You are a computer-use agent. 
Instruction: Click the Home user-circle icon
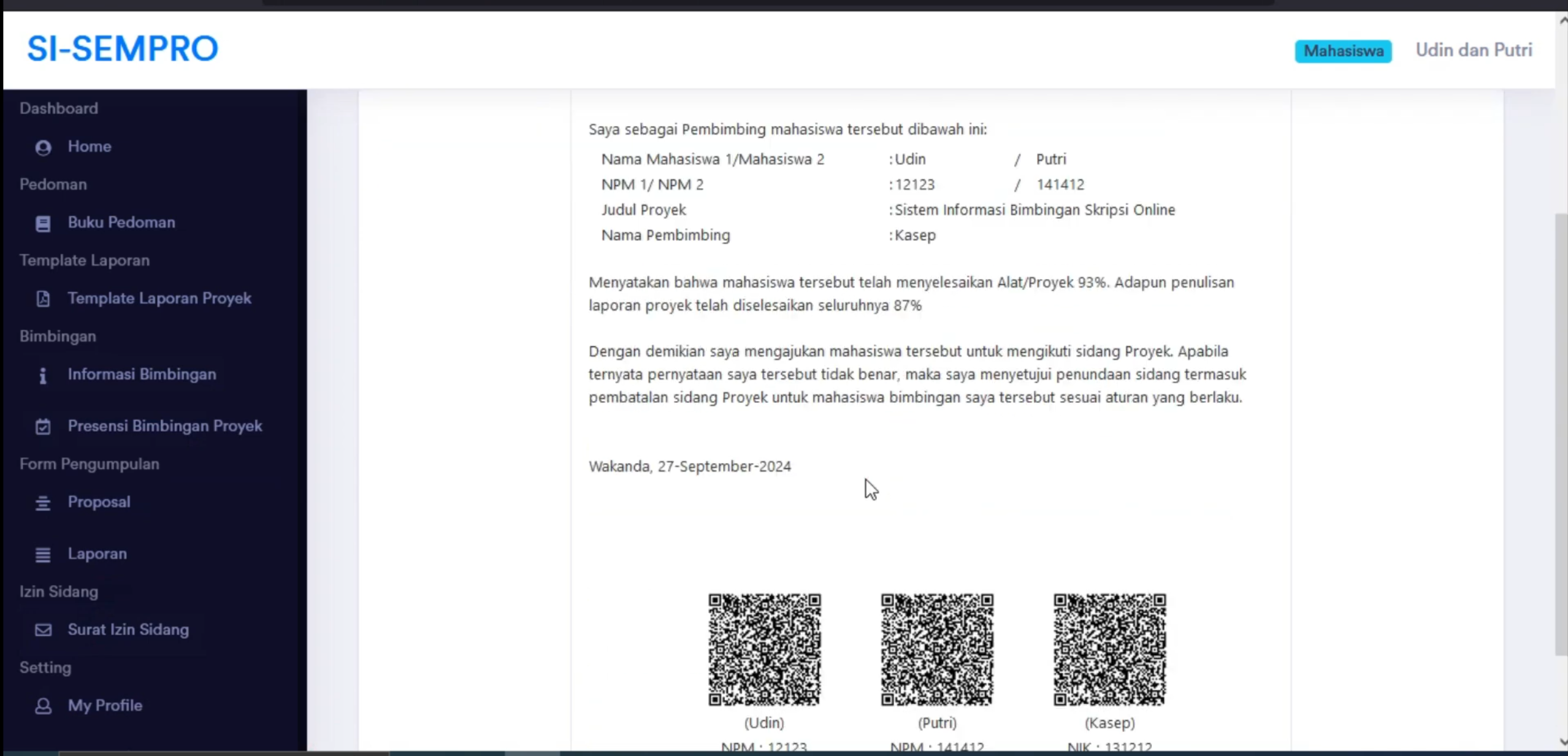click(x=43, y=147)
